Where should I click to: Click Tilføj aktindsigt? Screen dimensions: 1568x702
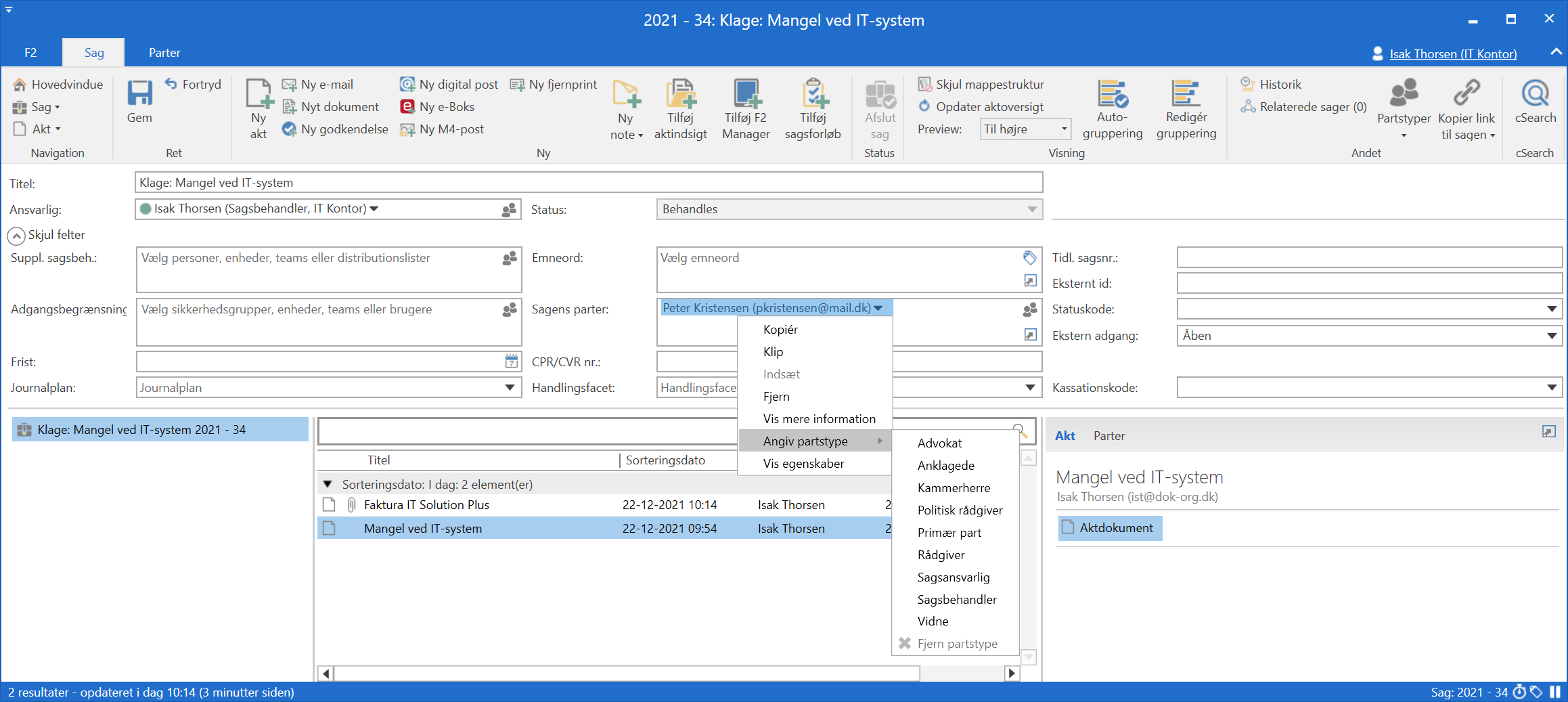(x=681, y=108)
